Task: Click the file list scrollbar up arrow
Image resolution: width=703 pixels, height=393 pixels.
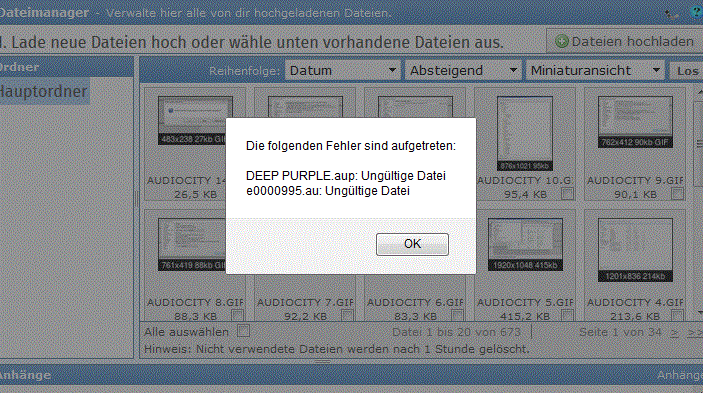Action: [699, 92]
